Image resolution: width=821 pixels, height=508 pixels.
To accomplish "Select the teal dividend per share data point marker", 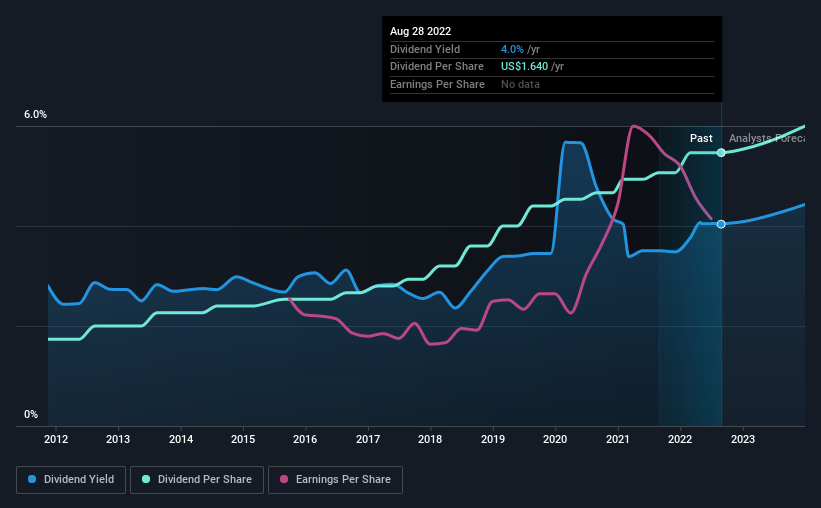I will point(721,153).
